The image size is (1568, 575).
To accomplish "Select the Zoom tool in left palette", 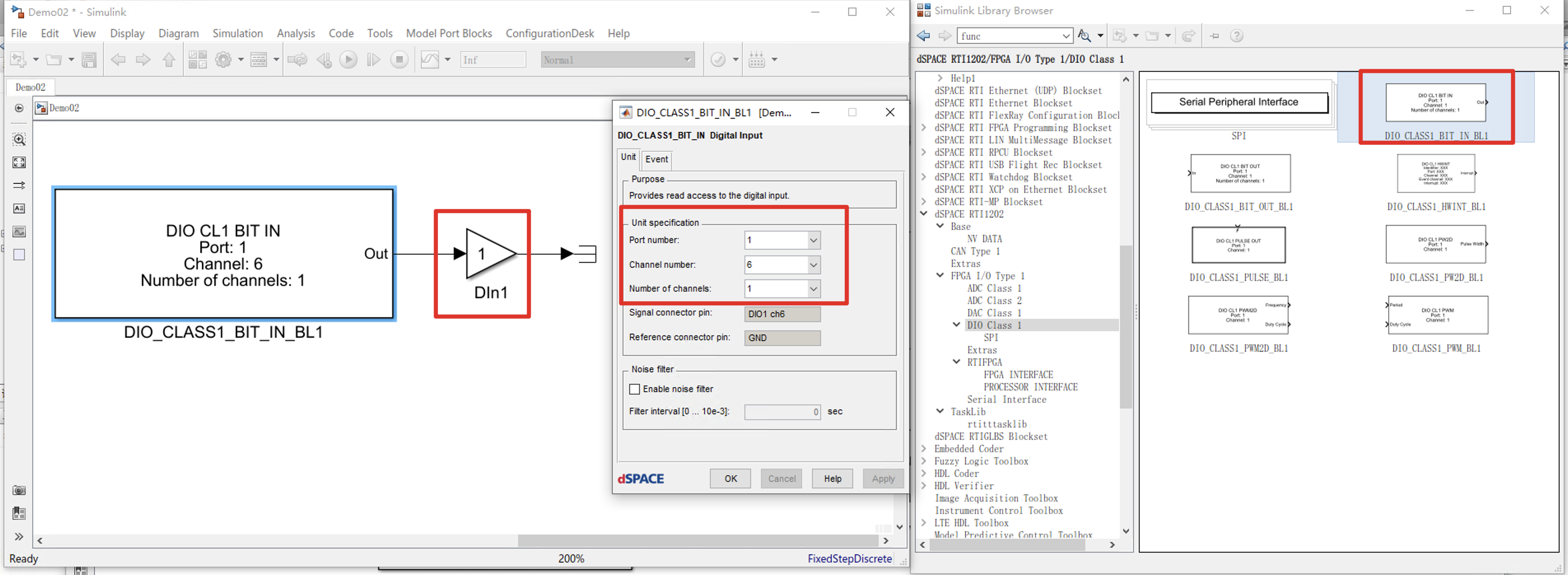I will [19, 140].
